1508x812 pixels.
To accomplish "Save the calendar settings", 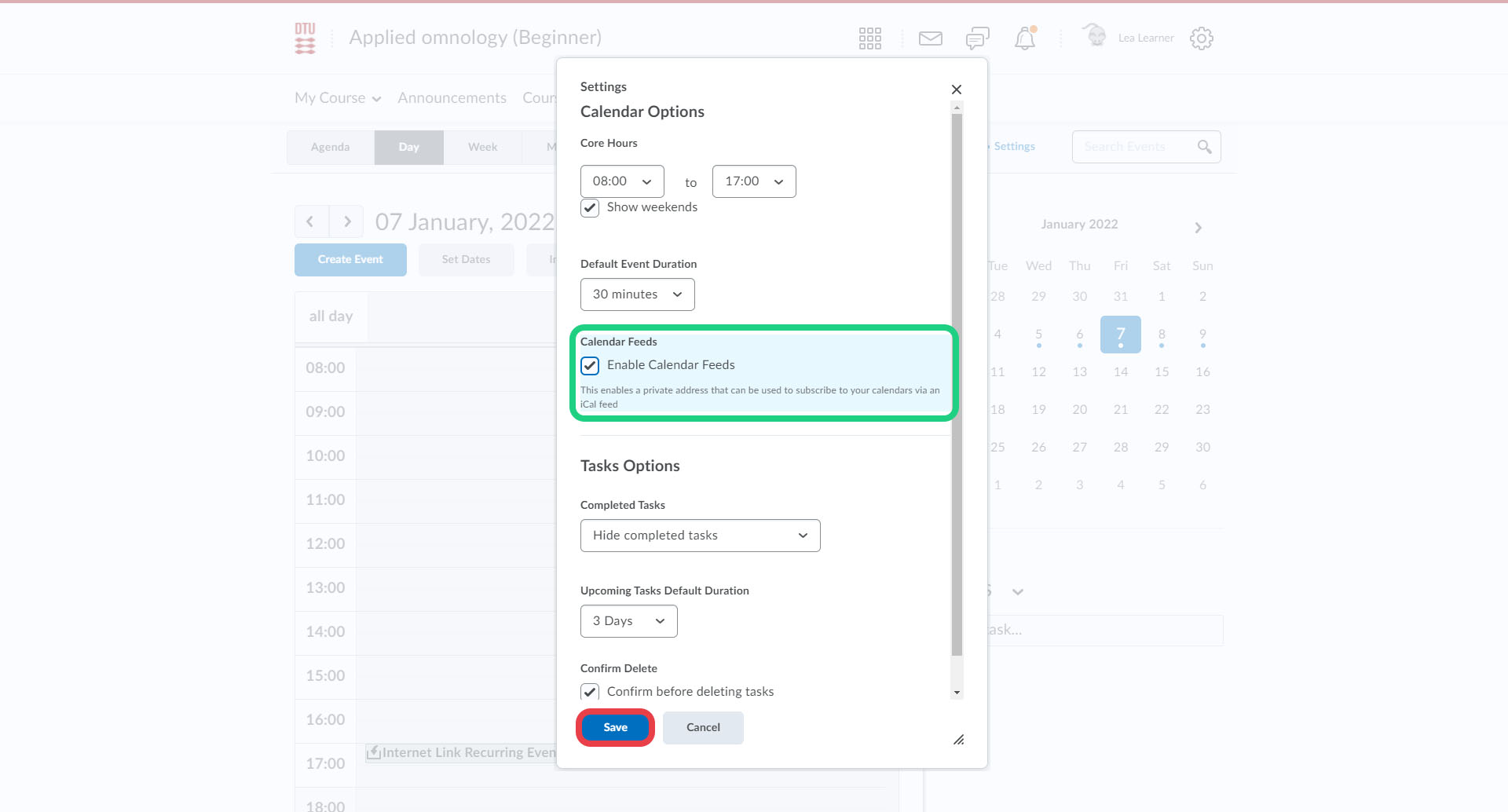I will tap(615, 728).
